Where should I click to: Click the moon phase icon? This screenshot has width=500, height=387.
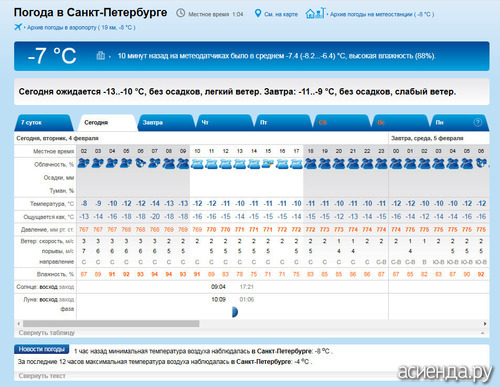click(x=235, y=312)
